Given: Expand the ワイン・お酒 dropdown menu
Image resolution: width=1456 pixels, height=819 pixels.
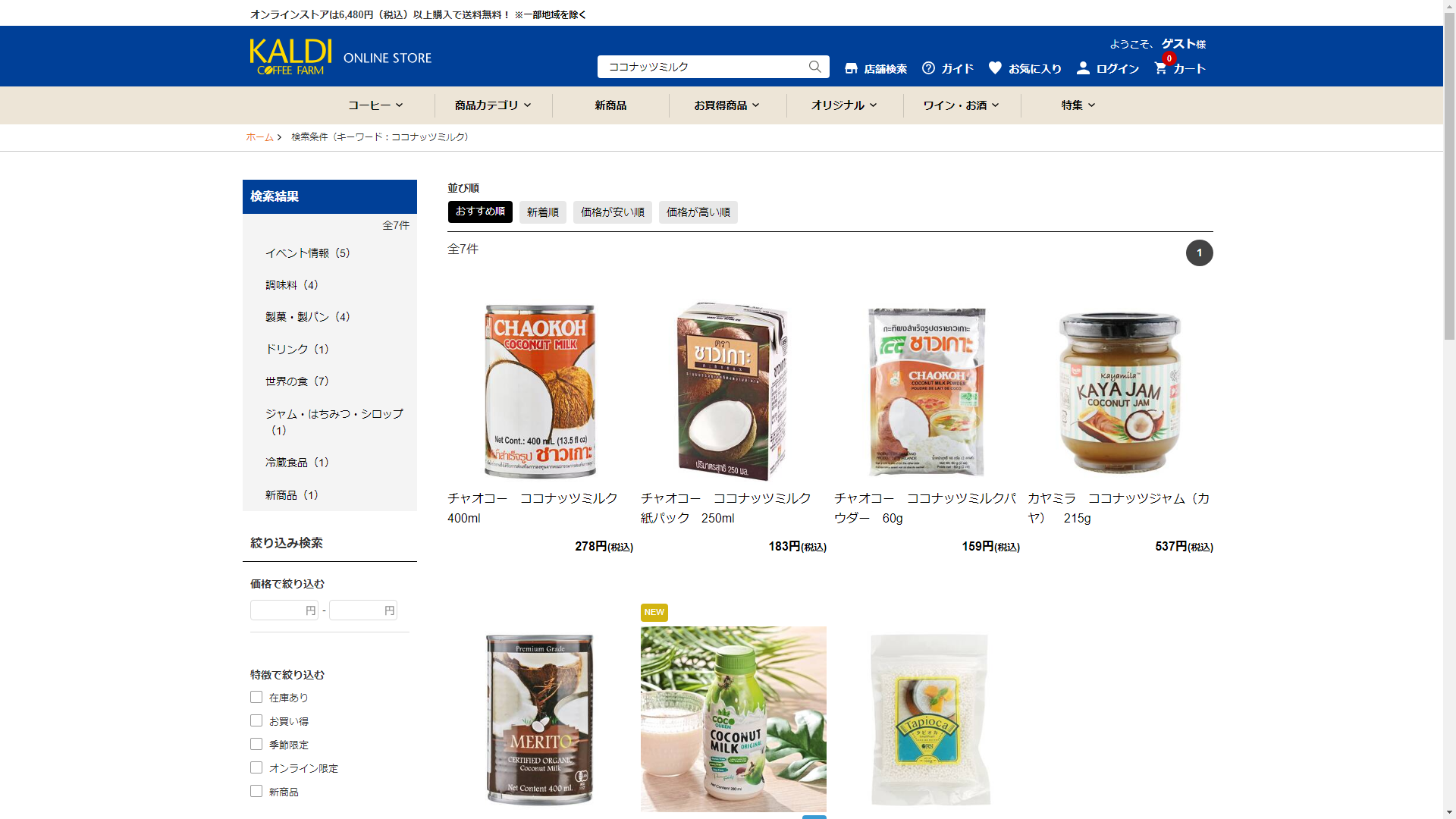Looking at the screenshot, I should [961, 105].
